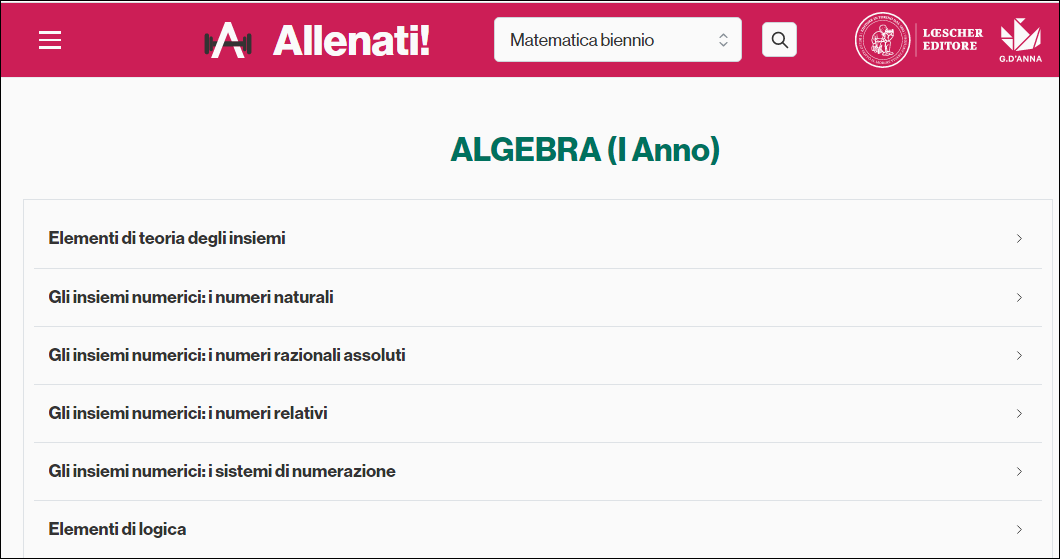The height and width of the screenshot is (559, 1060).
Task: Open Gli insiemi numerici: i numeri relativi
Action: [x=188, y=413]
